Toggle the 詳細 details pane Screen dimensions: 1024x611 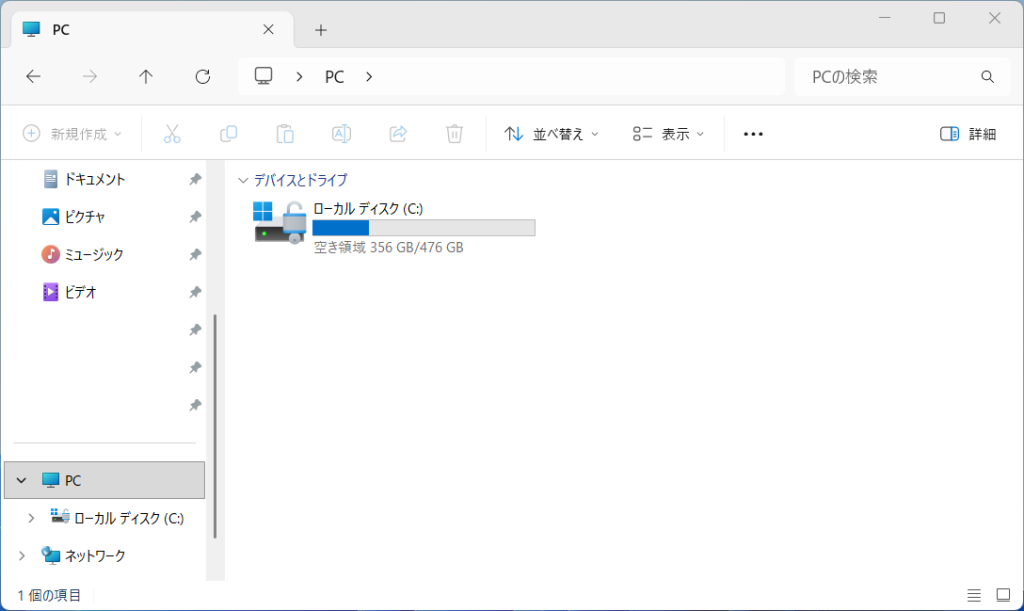click(968, 133)
